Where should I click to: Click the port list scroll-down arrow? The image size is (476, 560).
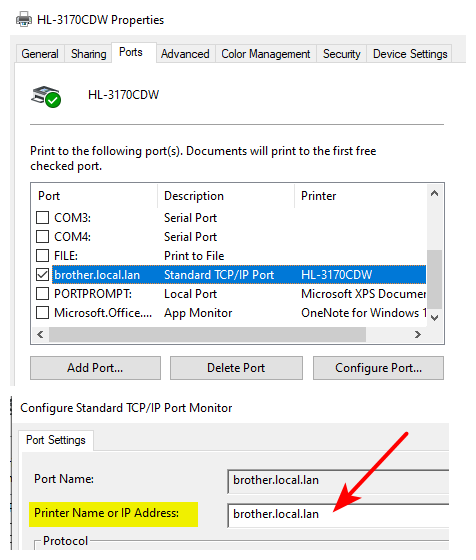click(x=434, y=317)
